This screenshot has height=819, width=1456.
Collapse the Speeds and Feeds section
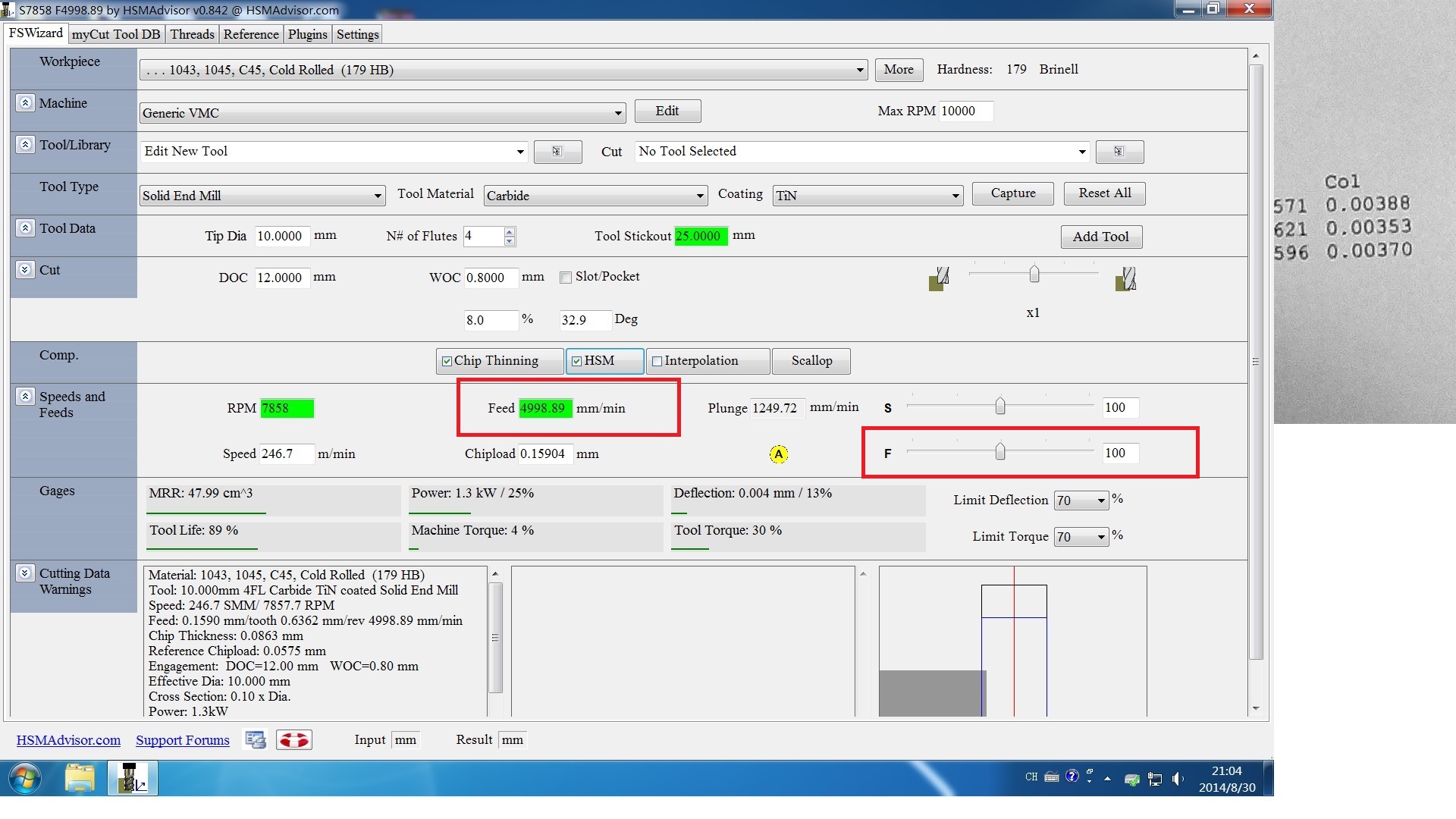tap(25, 397)
